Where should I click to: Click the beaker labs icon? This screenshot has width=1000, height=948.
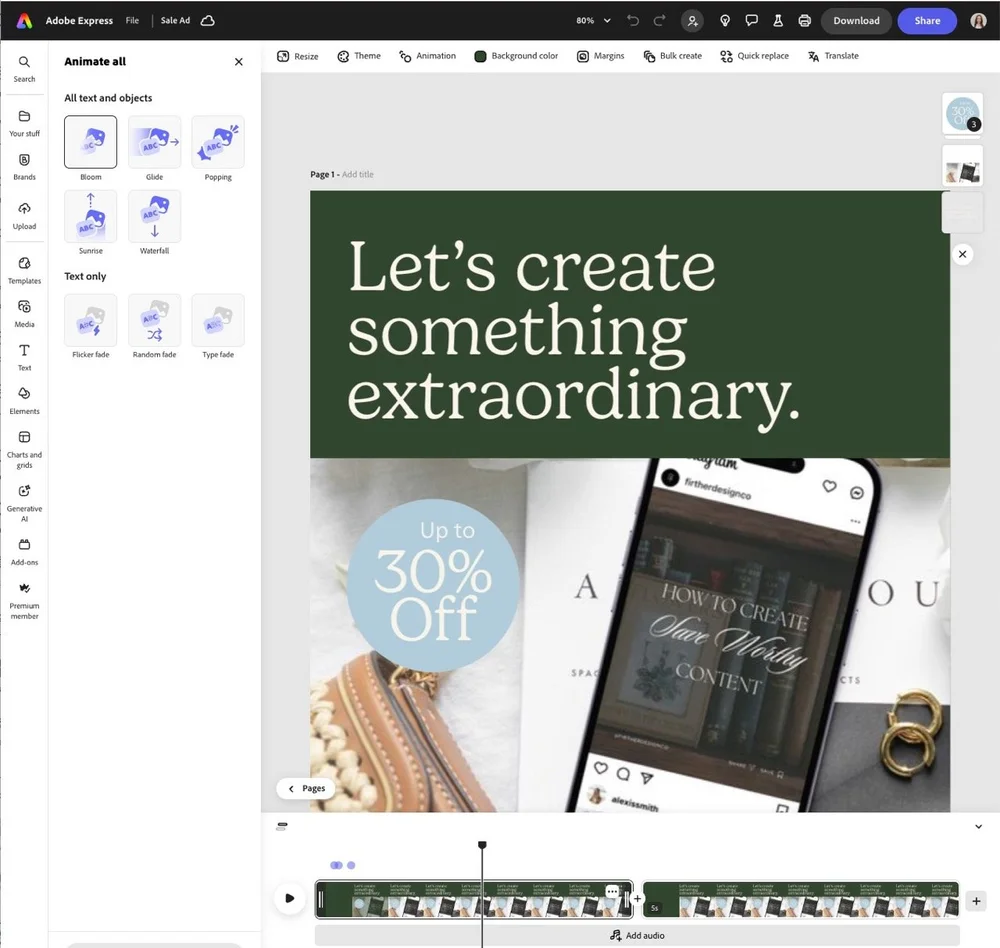click(778, 20)
